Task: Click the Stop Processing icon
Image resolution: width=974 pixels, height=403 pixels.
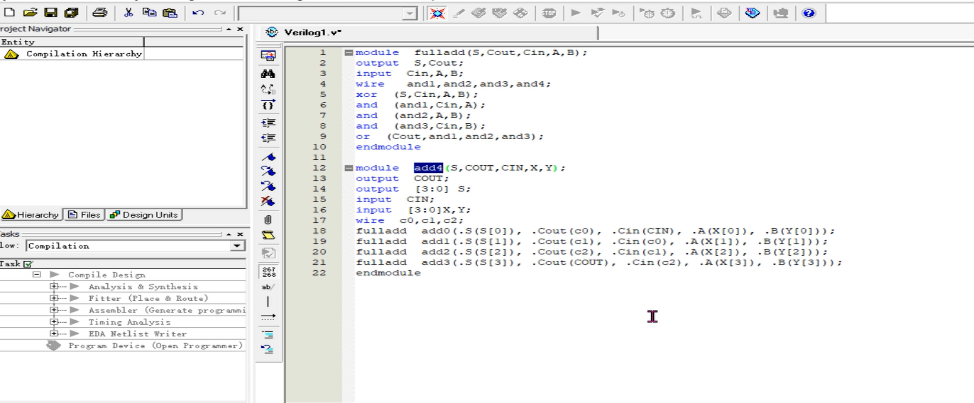Action: (548, 12)
